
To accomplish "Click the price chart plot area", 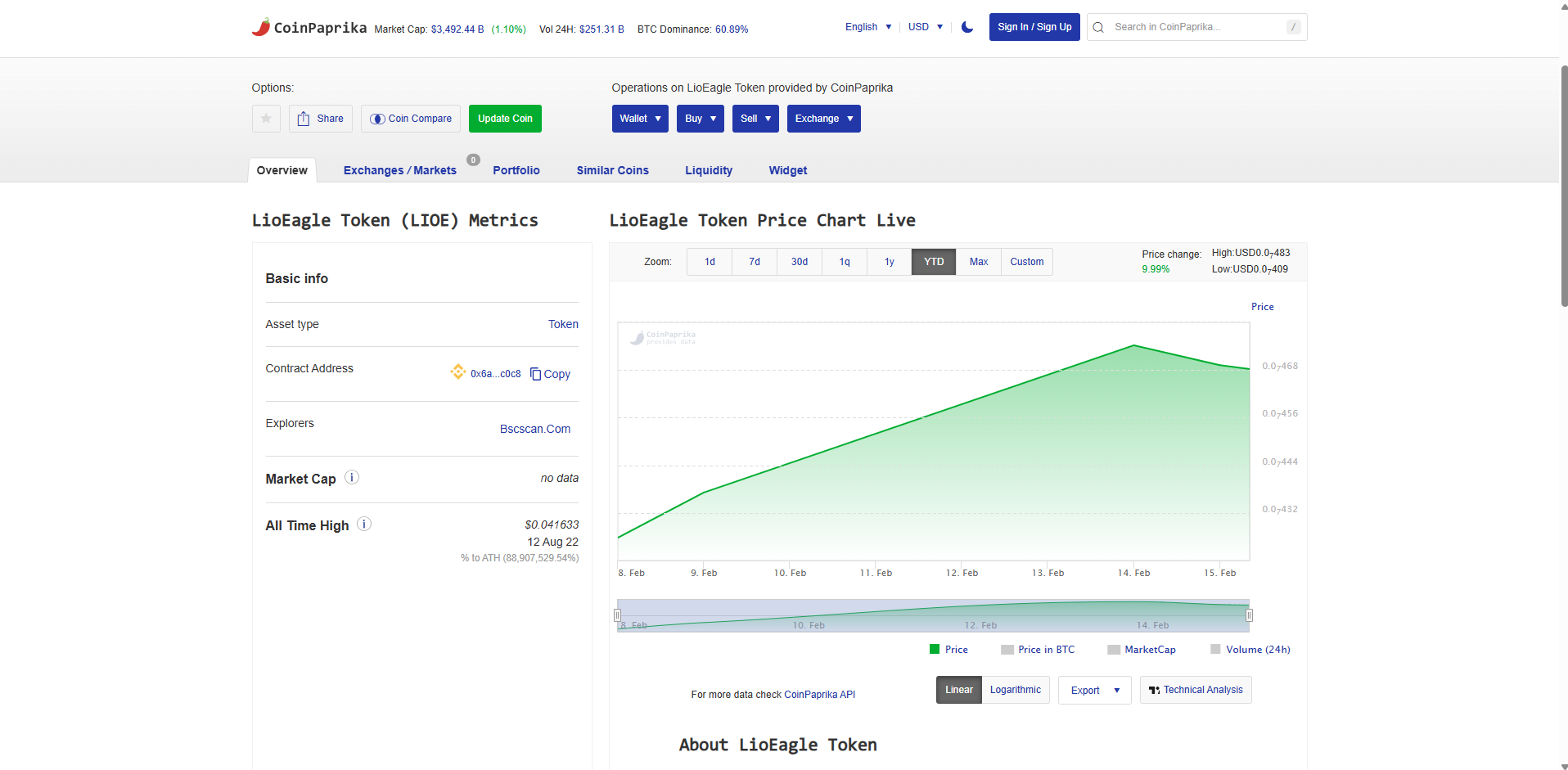I will [x=934, y=441].
